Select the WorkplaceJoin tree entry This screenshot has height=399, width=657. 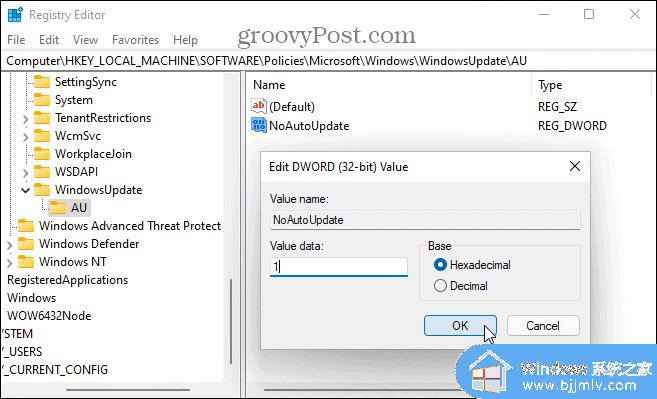point(93,154)
